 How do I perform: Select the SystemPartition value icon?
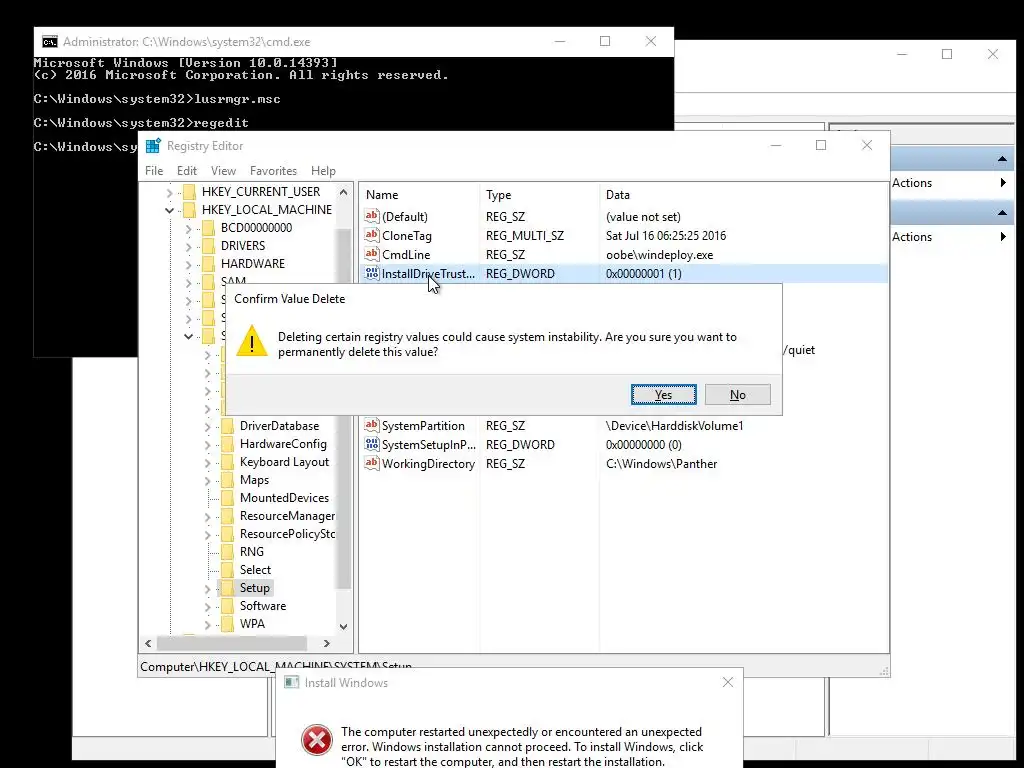point(372,425)
